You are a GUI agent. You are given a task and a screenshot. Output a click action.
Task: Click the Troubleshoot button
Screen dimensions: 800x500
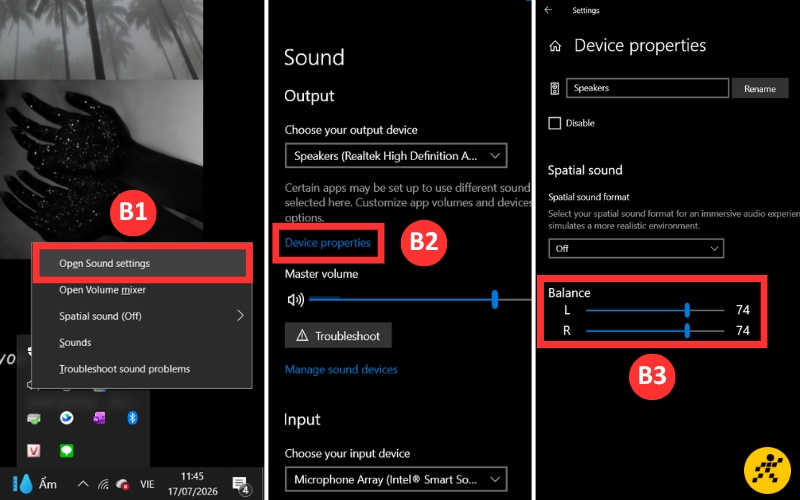coord(338,336)
